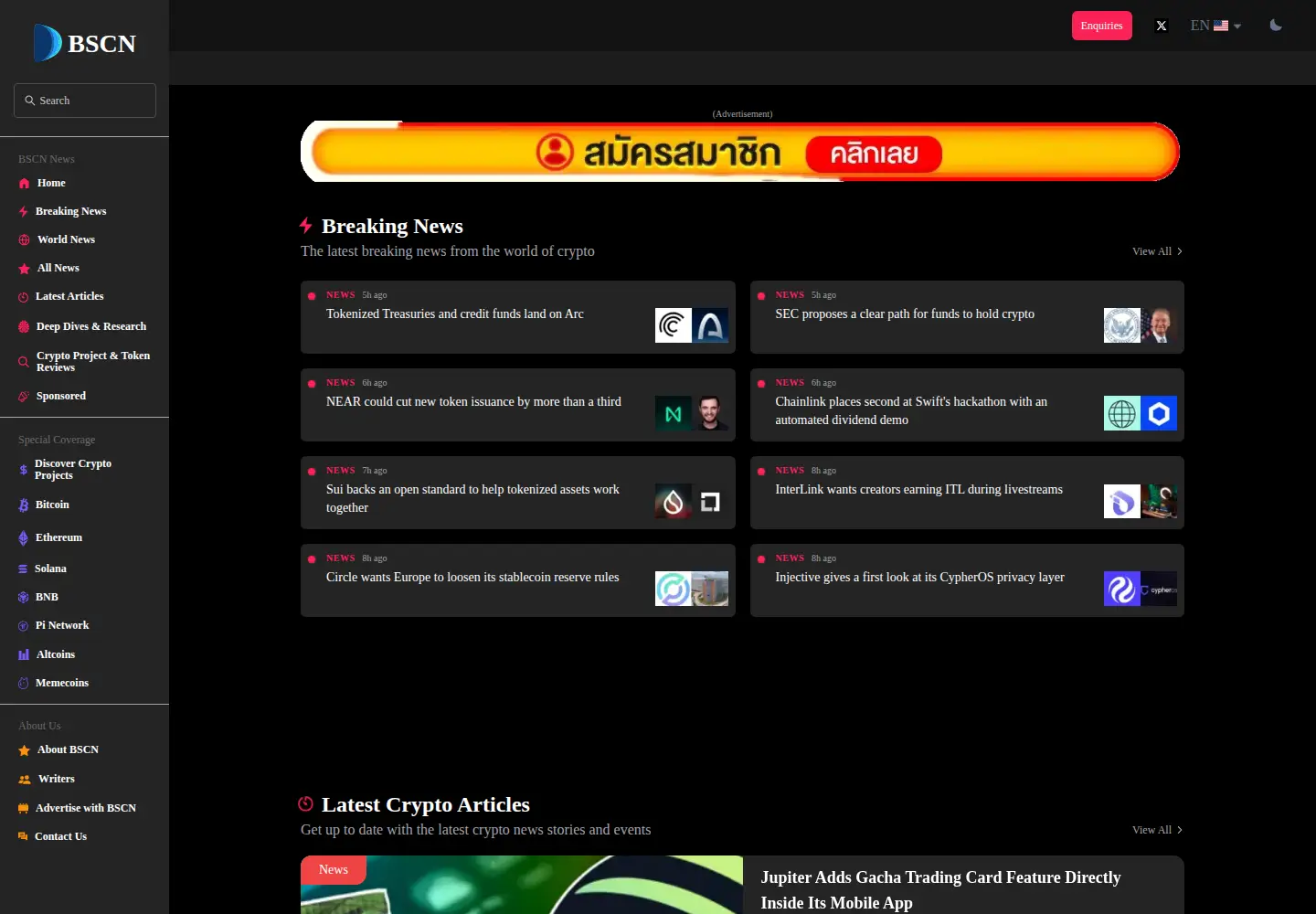Open the Thai advertisement banner
Image resolution: width=1316 pixels, height=914 pixels.
coord(740,151)
